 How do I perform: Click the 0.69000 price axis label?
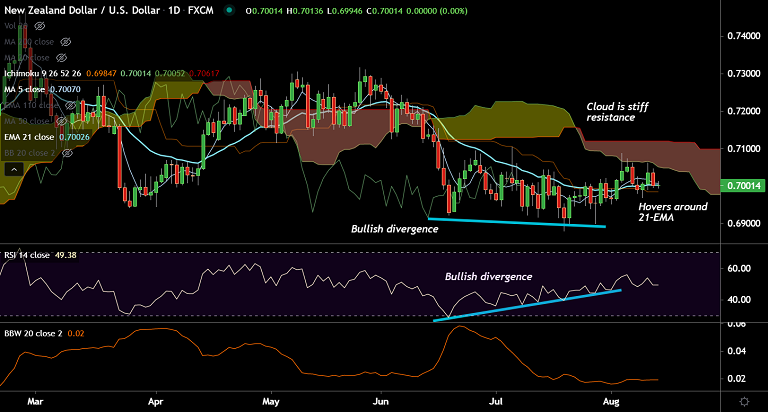click(x=744, y=223)
